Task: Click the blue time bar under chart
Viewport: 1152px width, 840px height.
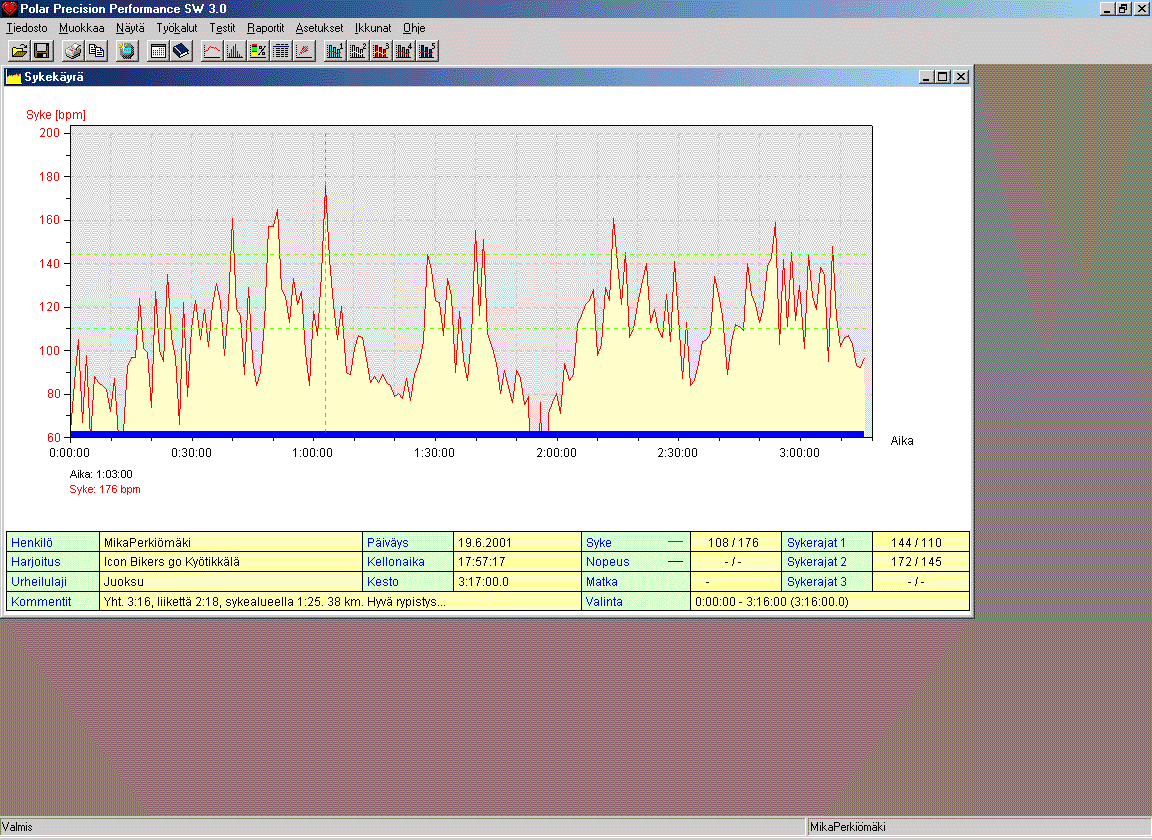Action: click(467, 434)
